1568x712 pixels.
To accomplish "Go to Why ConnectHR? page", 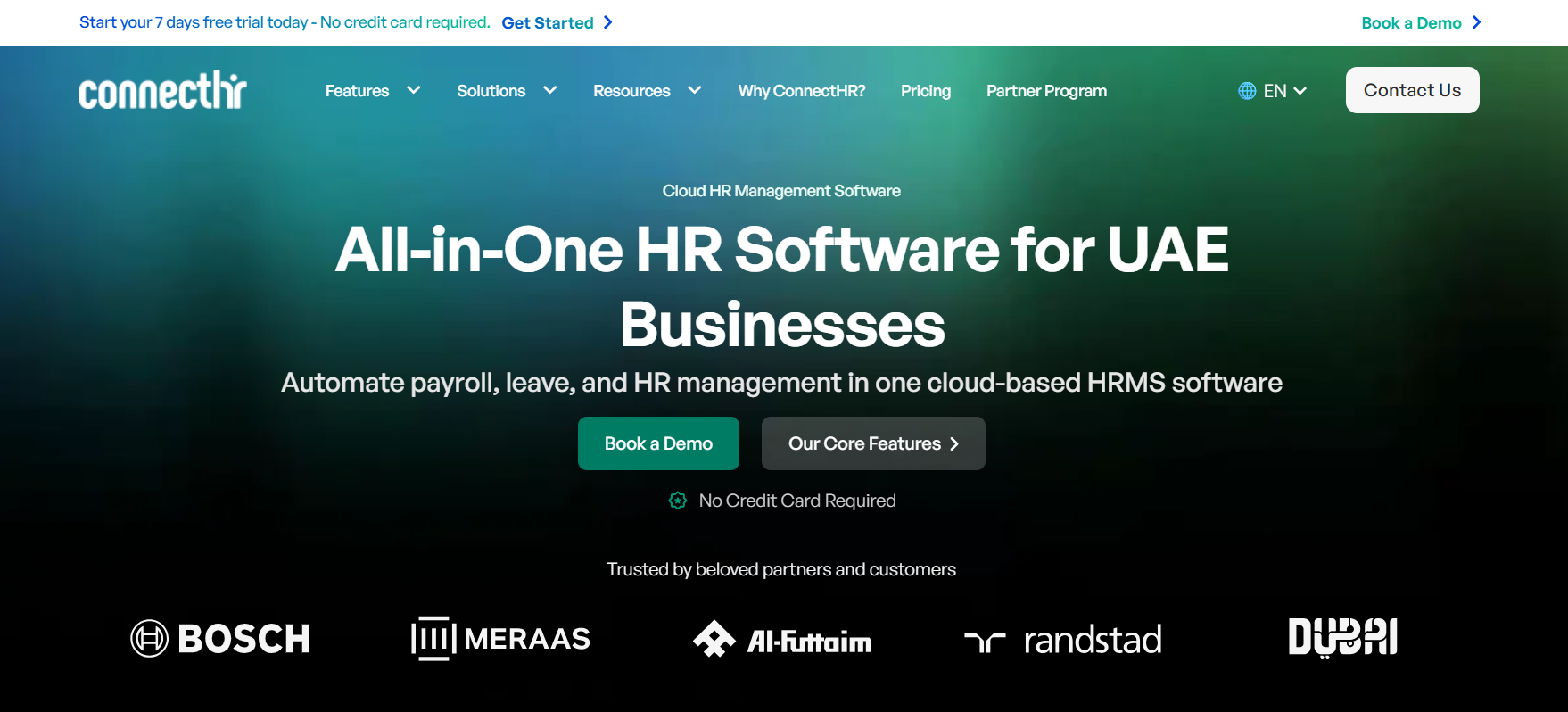I will pyautogui.click(x=802, y=91).
